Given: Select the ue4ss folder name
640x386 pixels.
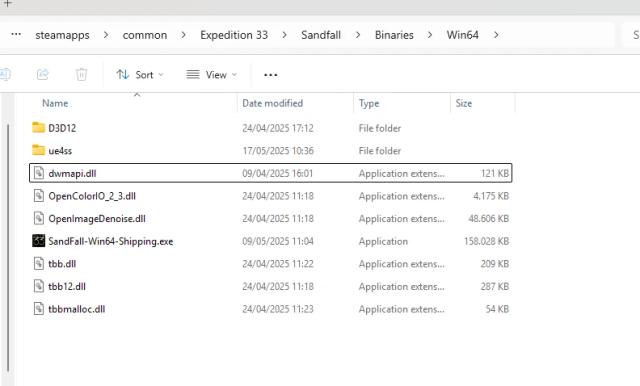Looking at the screenshot, I should coord(60,151).
